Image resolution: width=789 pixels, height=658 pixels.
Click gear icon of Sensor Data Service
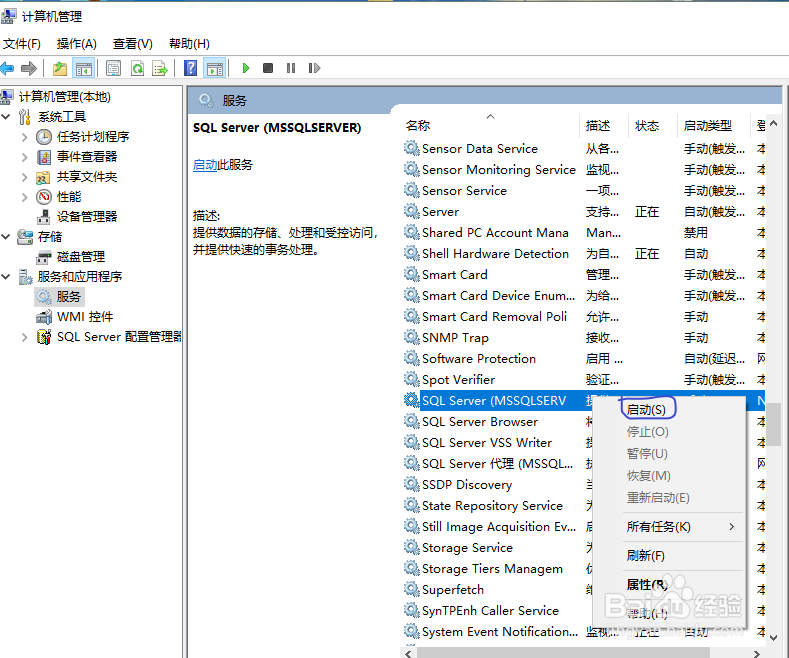coord(412,148)
